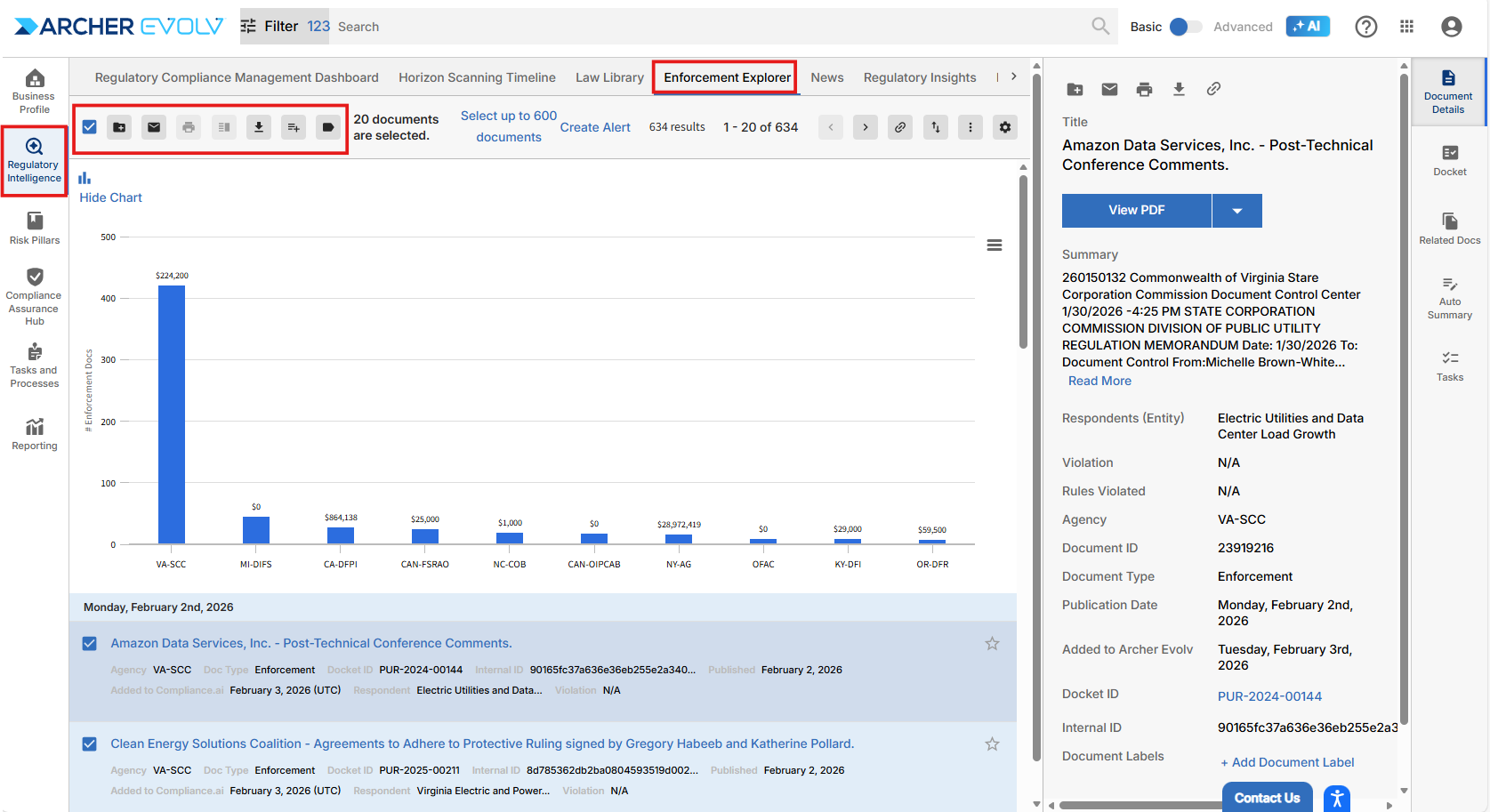This screenshot has height=812, width=1490.
Task: Open the Auto Summary panel
Action: click(1449, 297)
